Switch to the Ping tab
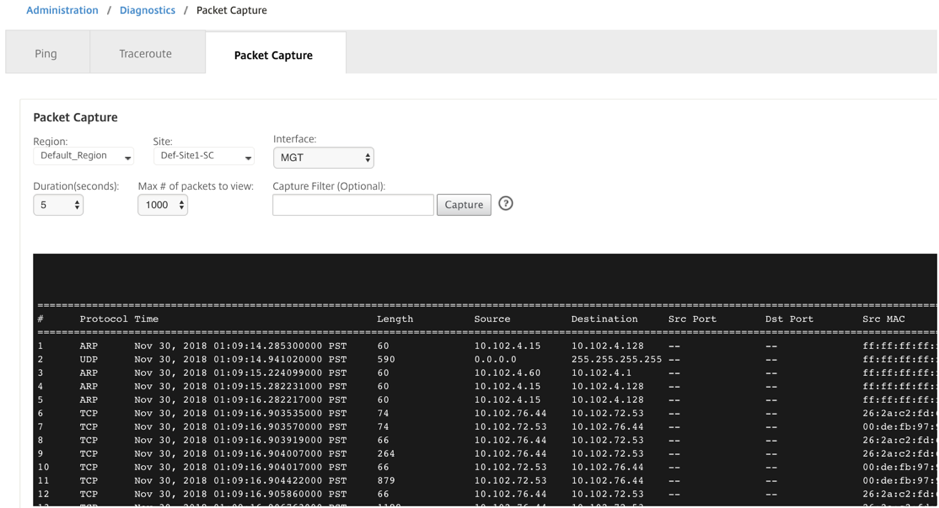Viewport: 939px width, 508px height. pos(46,53)
